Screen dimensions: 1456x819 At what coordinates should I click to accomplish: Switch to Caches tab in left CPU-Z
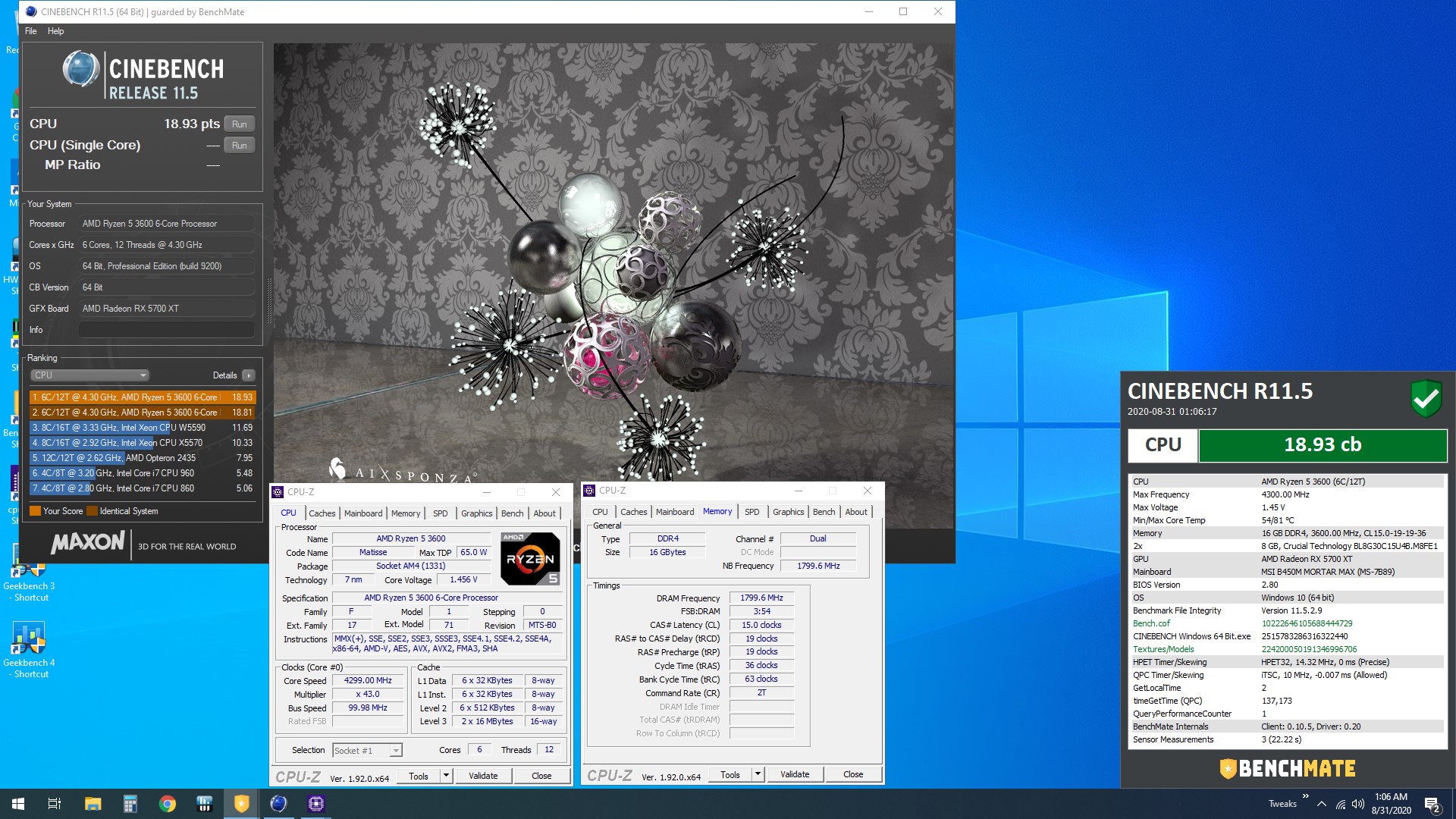coord(322,513)
